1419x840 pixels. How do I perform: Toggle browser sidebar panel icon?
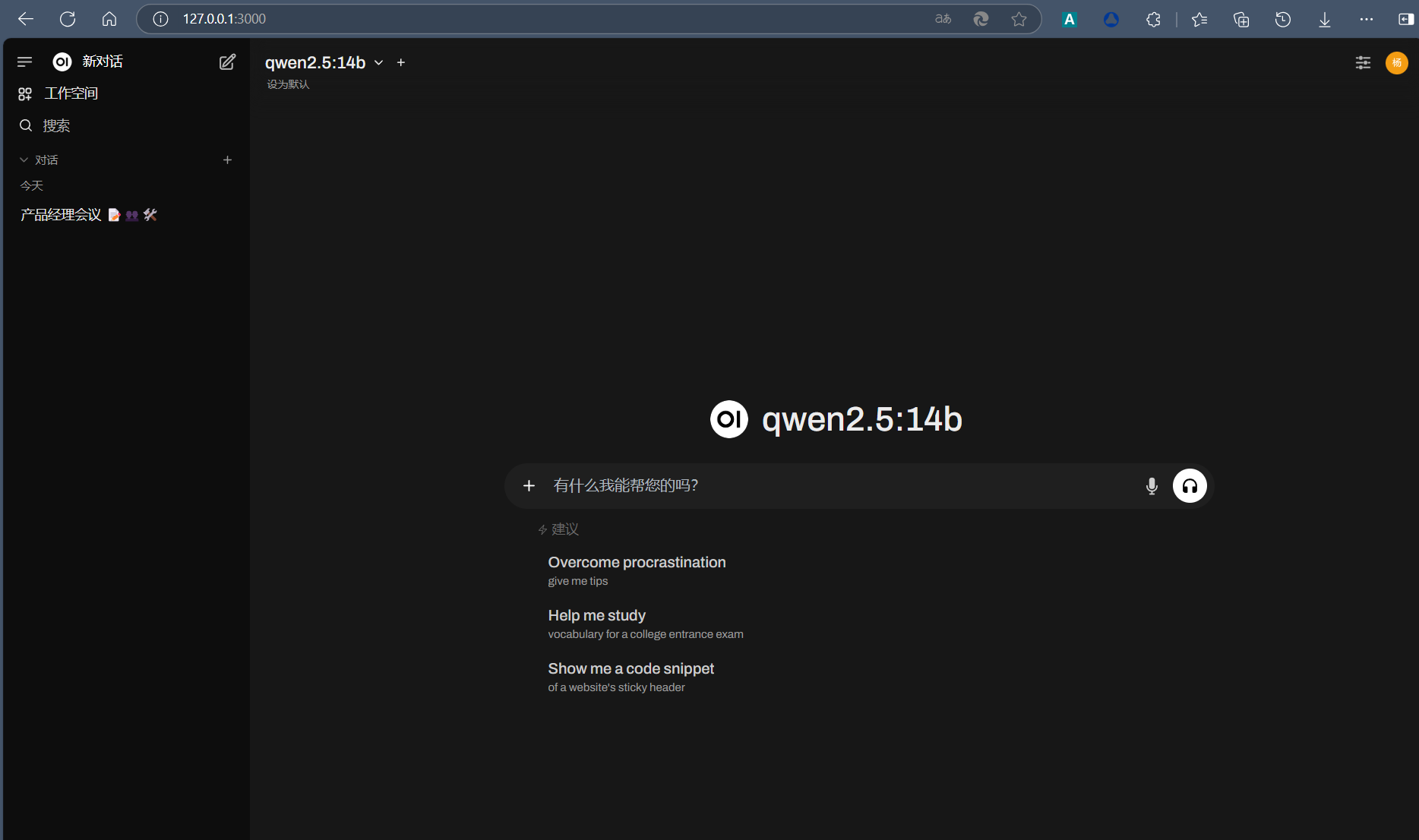click(1405, 19)
